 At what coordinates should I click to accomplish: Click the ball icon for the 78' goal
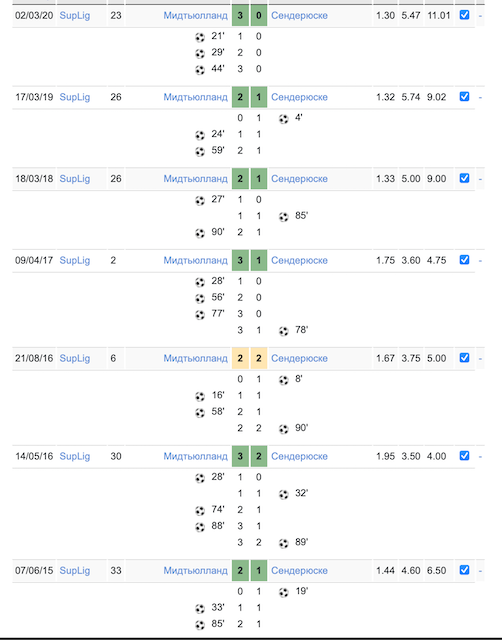click(x=284, y=331)
